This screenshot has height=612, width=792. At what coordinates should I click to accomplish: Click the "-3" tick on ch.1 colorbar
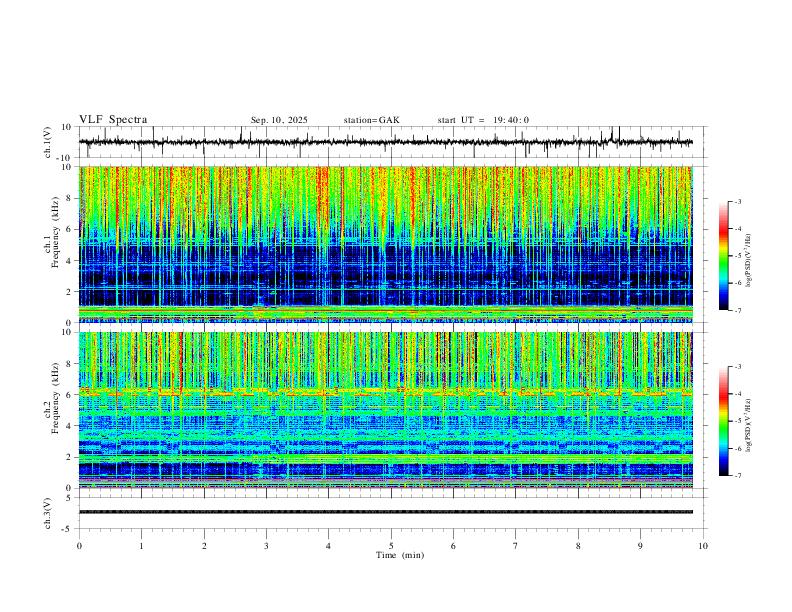click(x=737, y=201)
